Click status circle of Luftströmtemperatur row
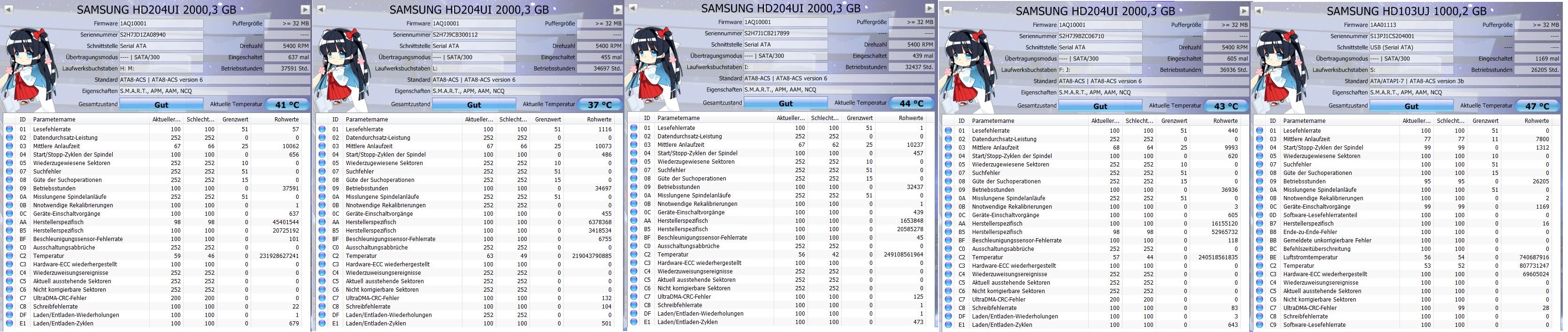This screenshot has width=1568, height=332. tap(1260, 257)
